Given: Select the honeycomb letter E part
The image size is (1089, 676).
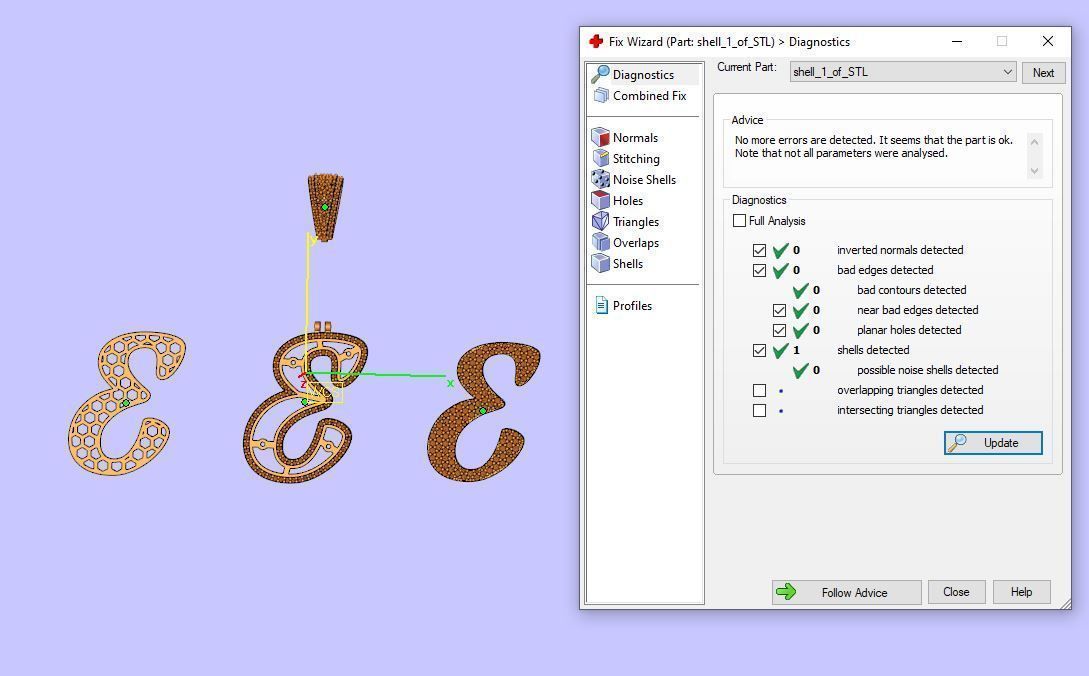Looking at the screenshot, I should pos(126,403).
